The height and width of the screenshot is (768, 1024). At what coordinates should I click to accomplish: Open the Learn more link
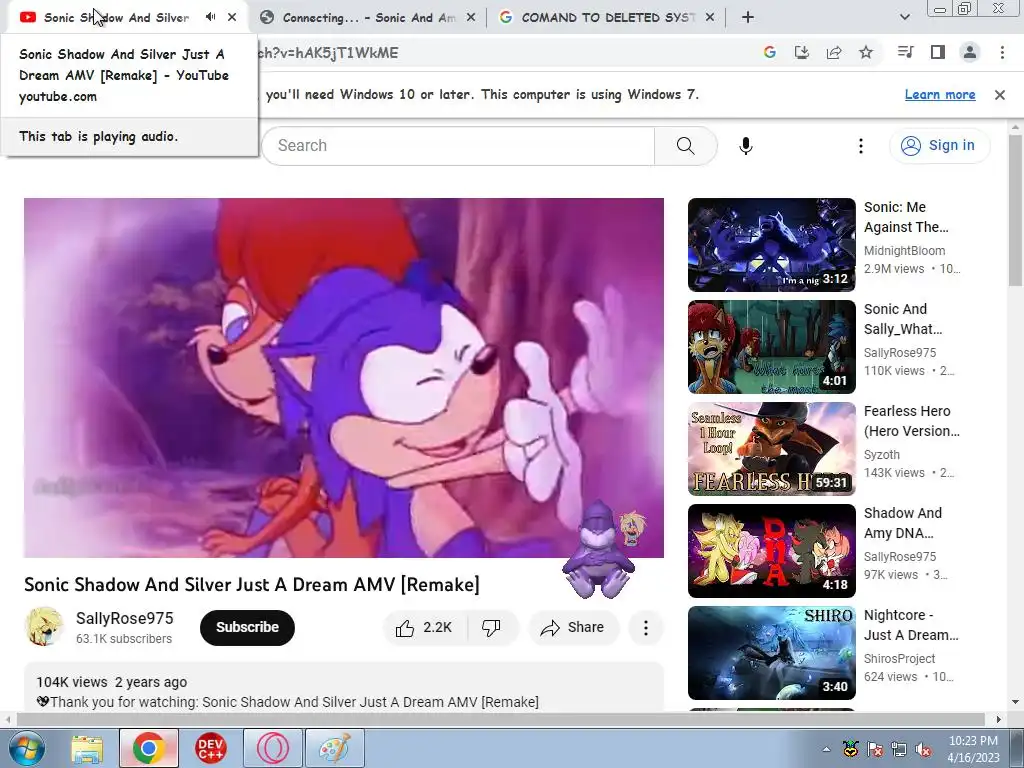[940, 95]
